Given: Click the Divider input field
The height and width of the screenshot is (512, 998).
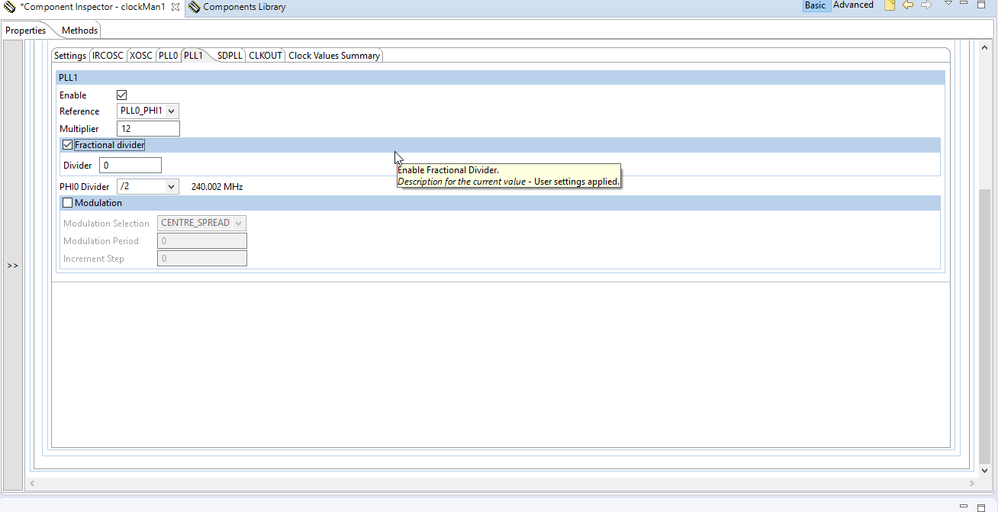Looking at the screenshot, I should tap(130, 166).
